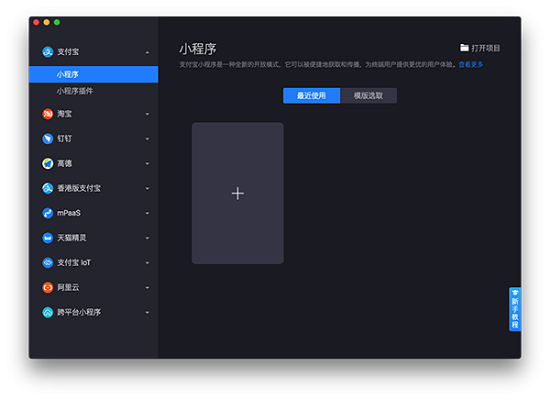
Task: Expand the 跨平台小程序 section arrow
Action: (147, 313)
